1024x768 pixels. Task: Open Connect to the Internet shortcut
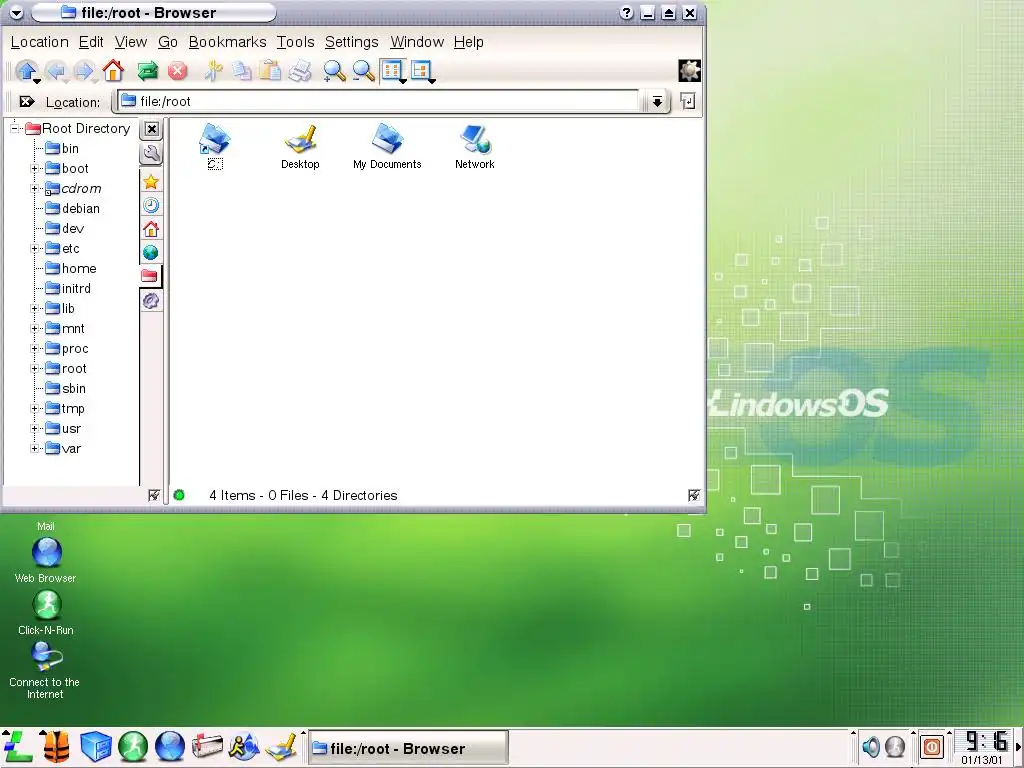tap(44, 671)
